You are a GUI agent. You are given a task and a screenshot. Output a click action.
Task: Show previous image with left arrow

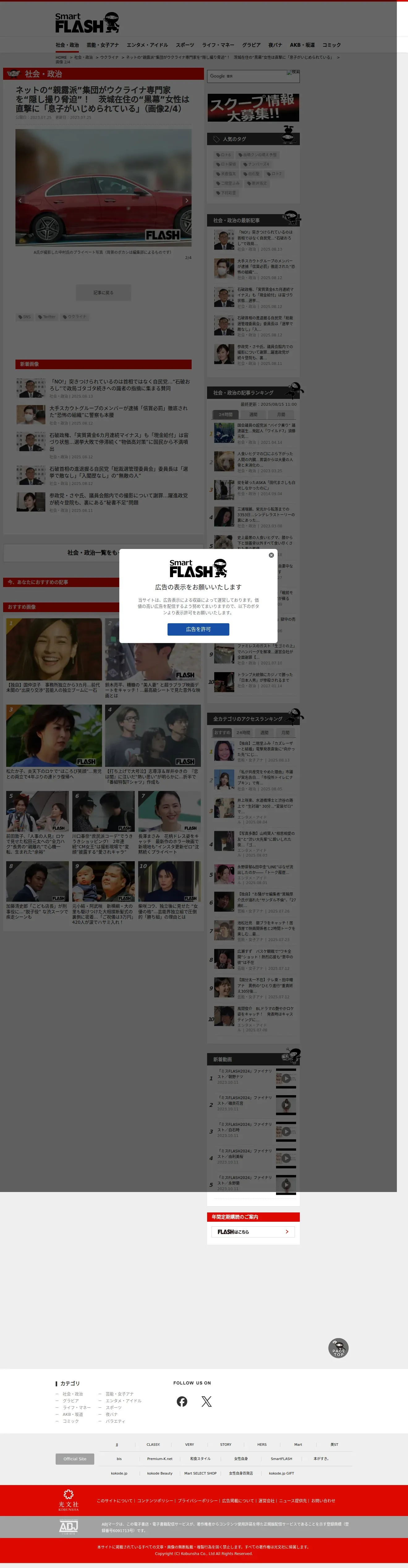tap(20, 200)
